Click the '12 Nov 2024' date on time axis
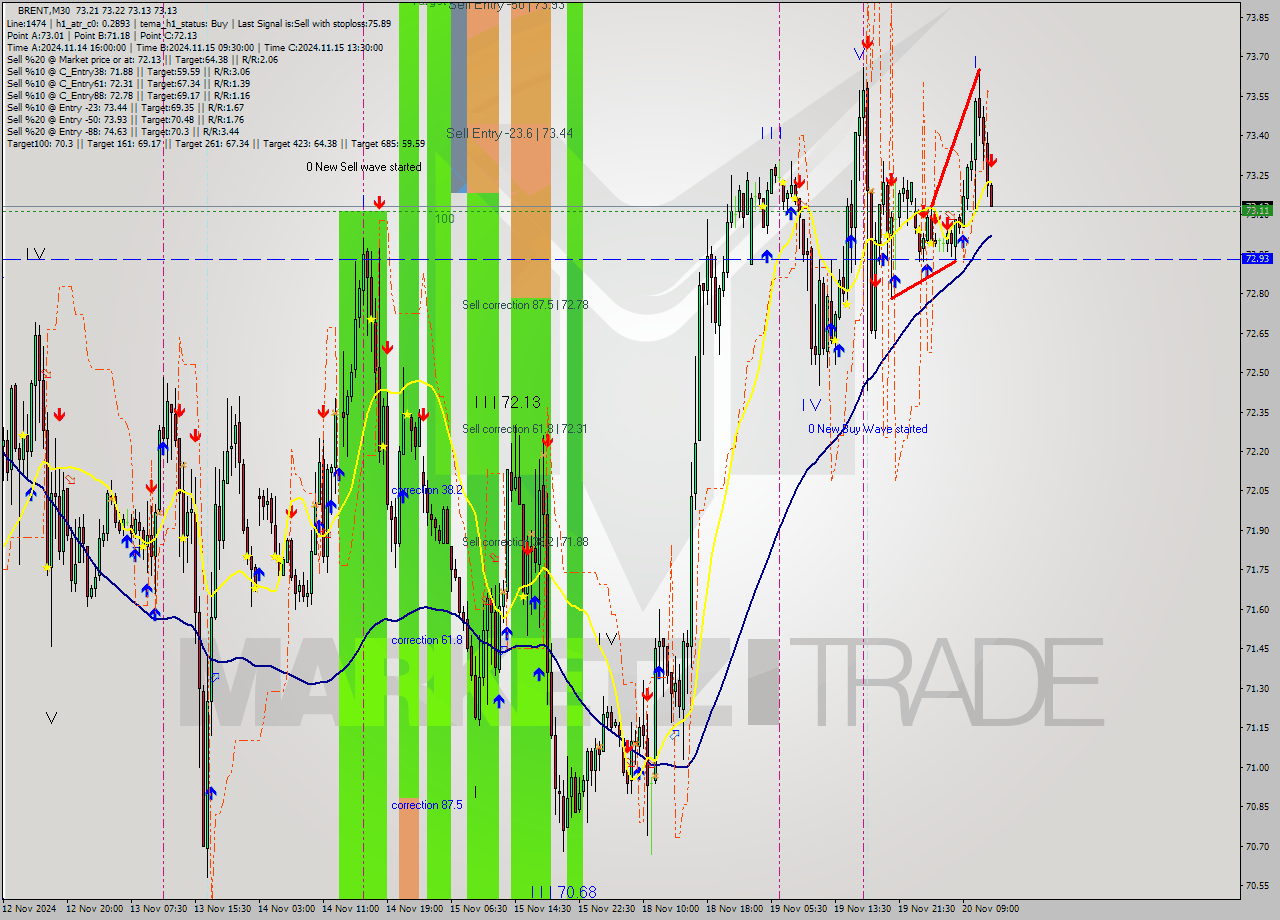This screenshot has height=920, width=1280. (30, 909)
